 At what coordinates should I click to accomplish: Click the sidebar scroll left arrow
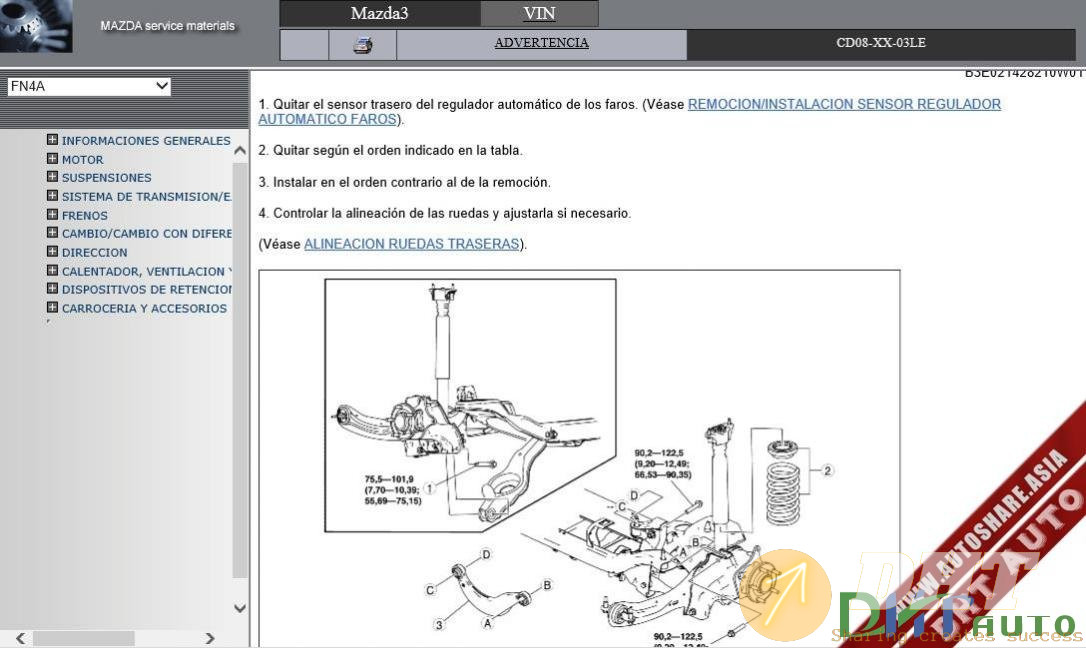(x=20, y=638)
